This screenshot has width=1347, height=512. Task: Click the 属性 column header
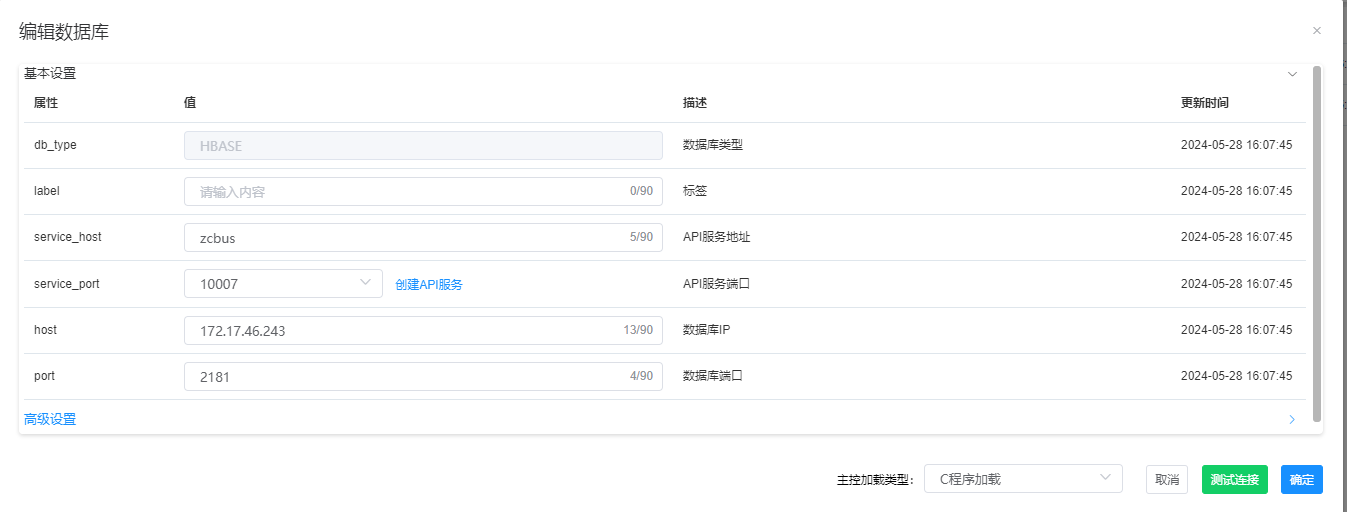pyautogui.click(x=46, y=103)
